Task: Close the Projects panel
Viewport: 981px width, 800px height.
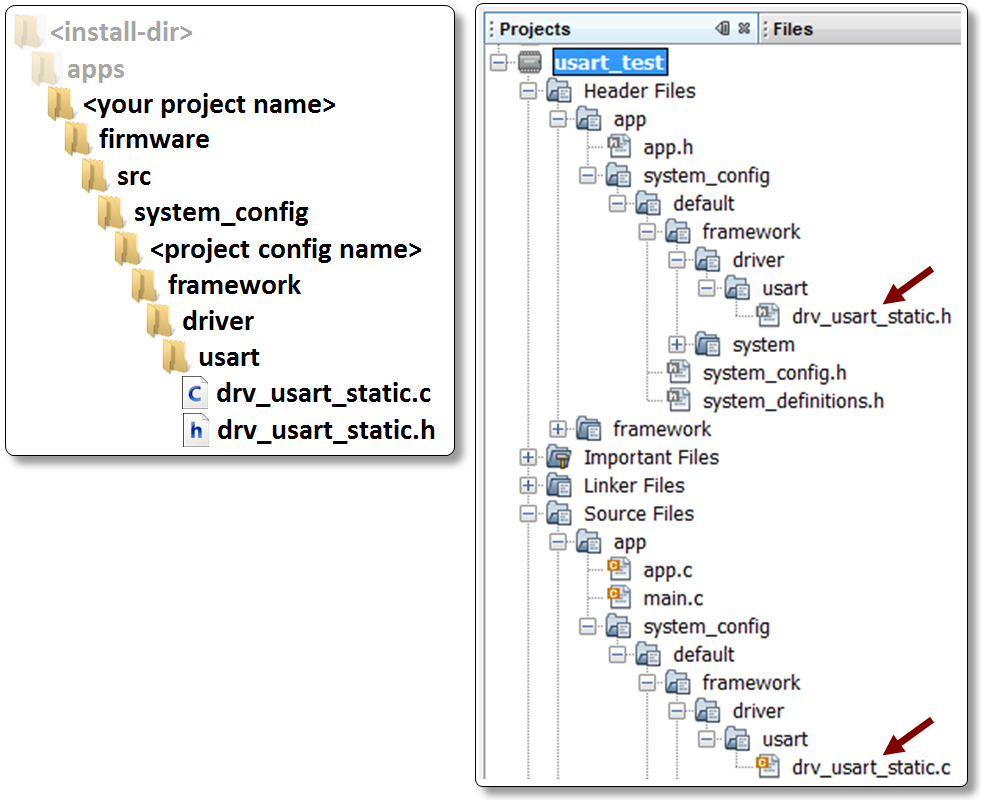Action: coord(742,28)
